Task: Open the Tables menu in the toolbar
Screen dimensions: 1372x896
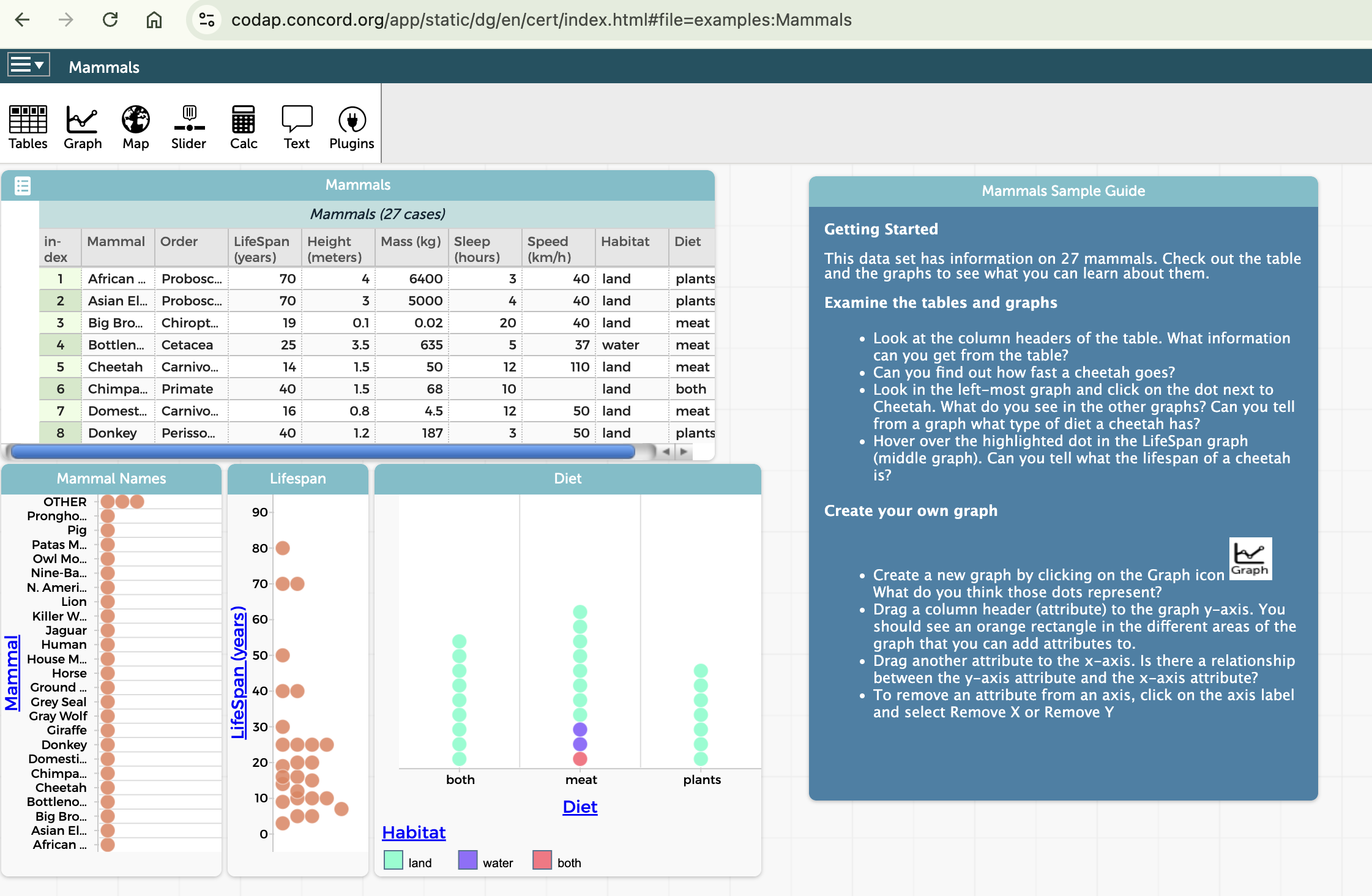Action: point(28,125)
